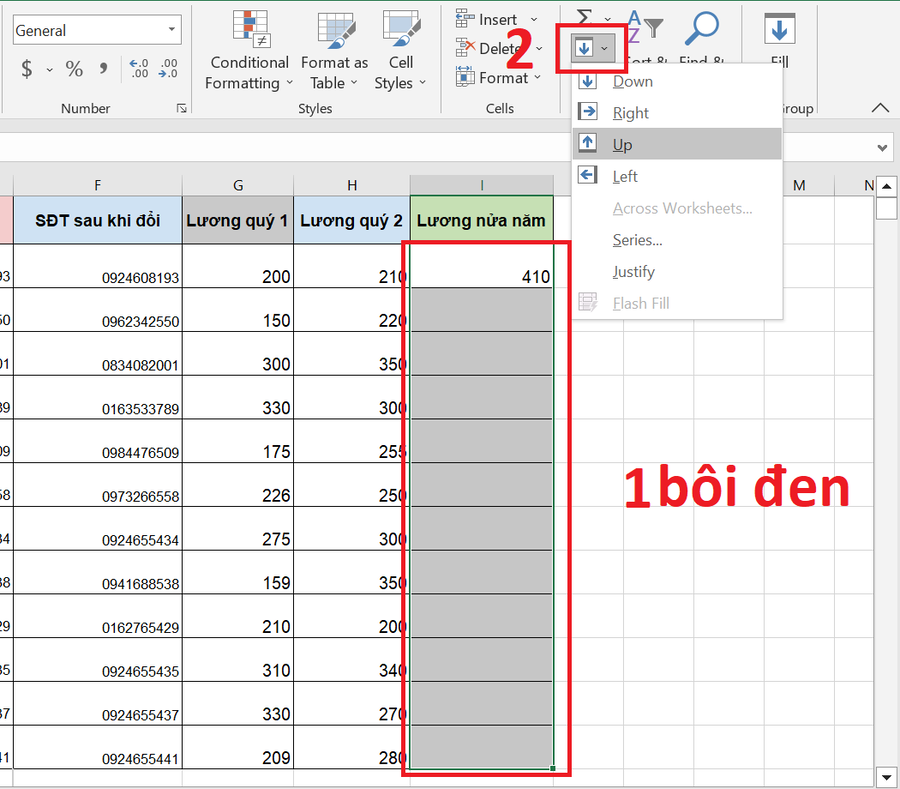The height and width of the screenshot is (789, 900).
Task: Select Lương quý 1 cell value 175
Action: click(238, 441)
